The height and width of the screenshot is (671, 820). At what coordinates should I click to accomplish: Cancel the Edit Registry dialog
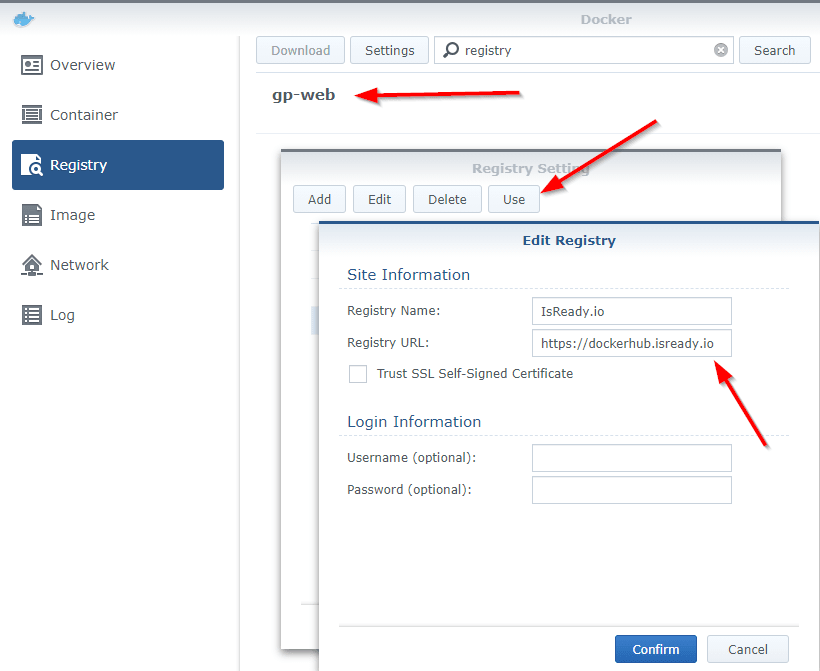point(748,649)
